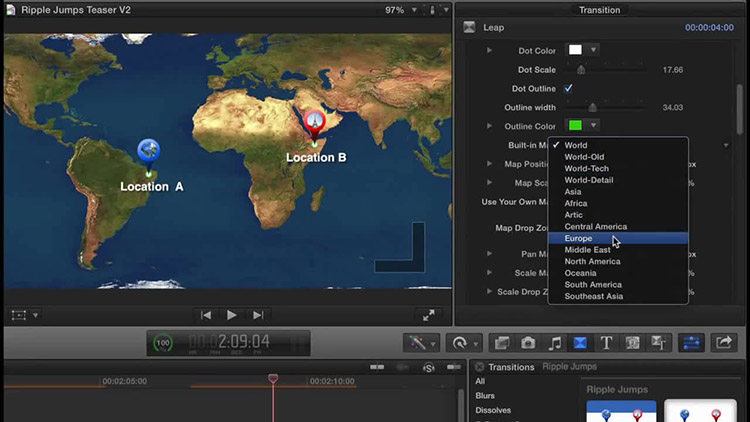Click the Share export arrow icon

[x=724, y=343]
